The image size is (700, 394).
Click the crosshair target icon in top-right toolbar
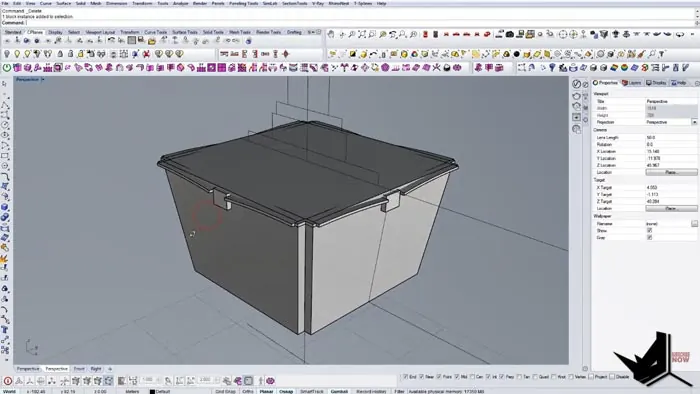[x=563, y=34]
